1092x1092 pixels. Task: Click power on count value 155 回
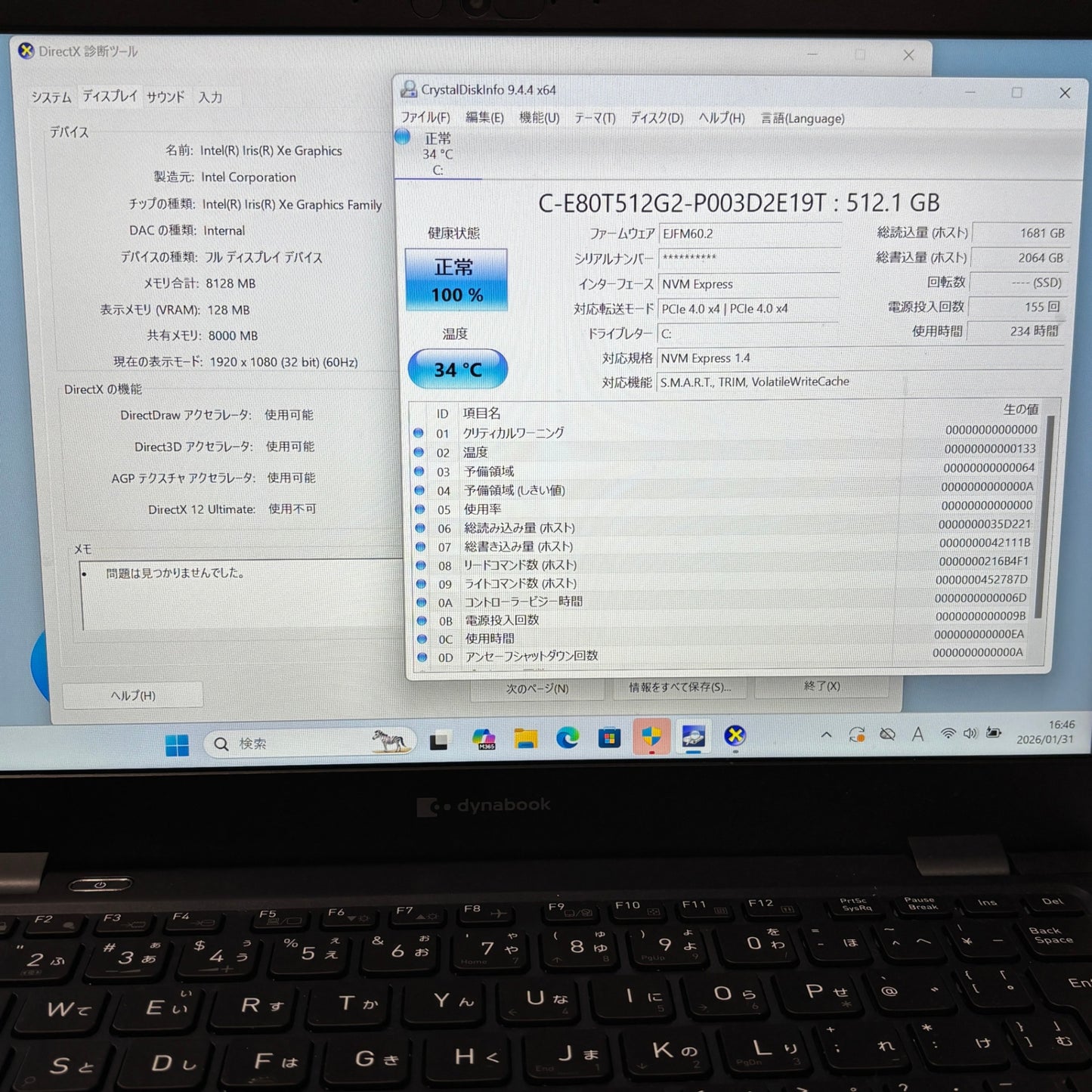(x=1016, y=307)
